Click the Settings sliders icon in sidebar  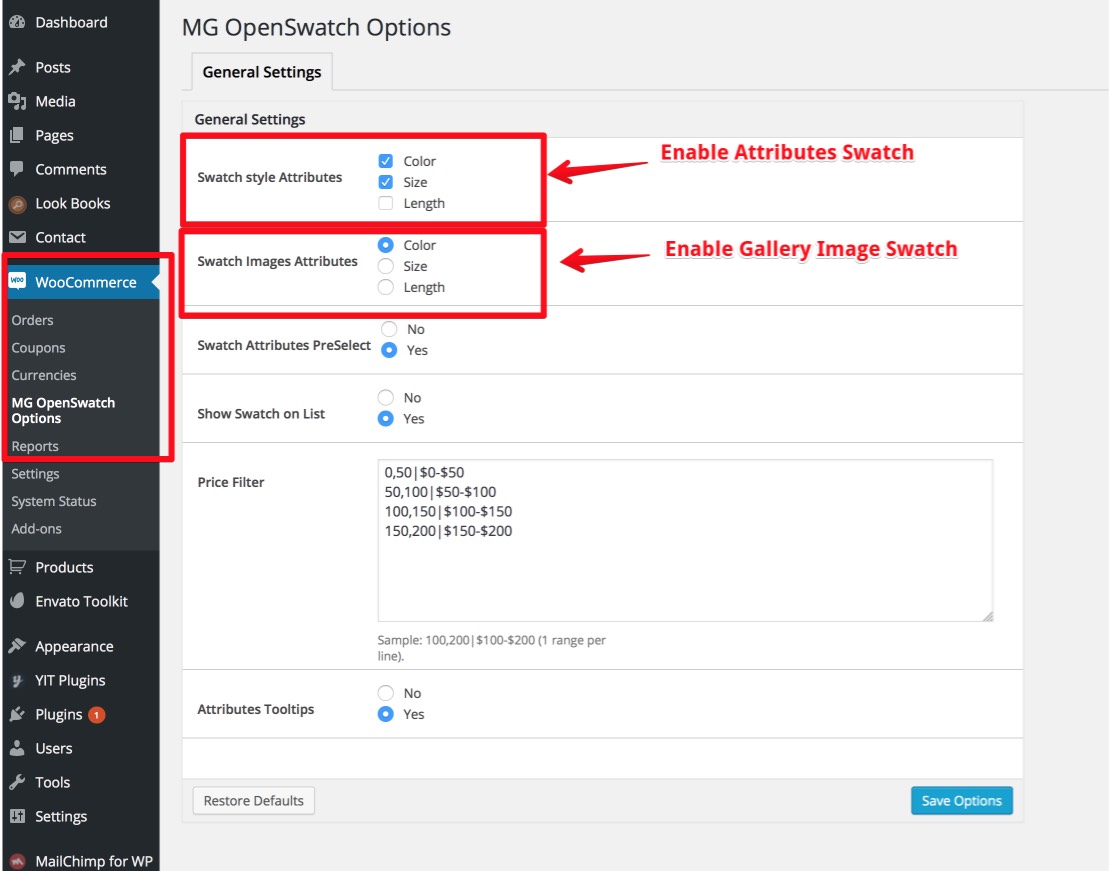[17, 816]
